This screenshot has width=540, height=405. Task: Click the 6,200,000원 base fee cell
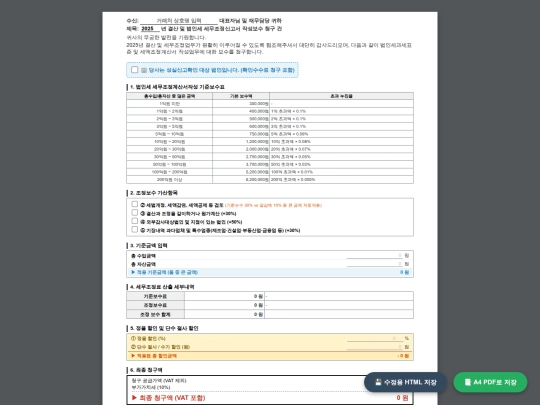tap(241, 179)
